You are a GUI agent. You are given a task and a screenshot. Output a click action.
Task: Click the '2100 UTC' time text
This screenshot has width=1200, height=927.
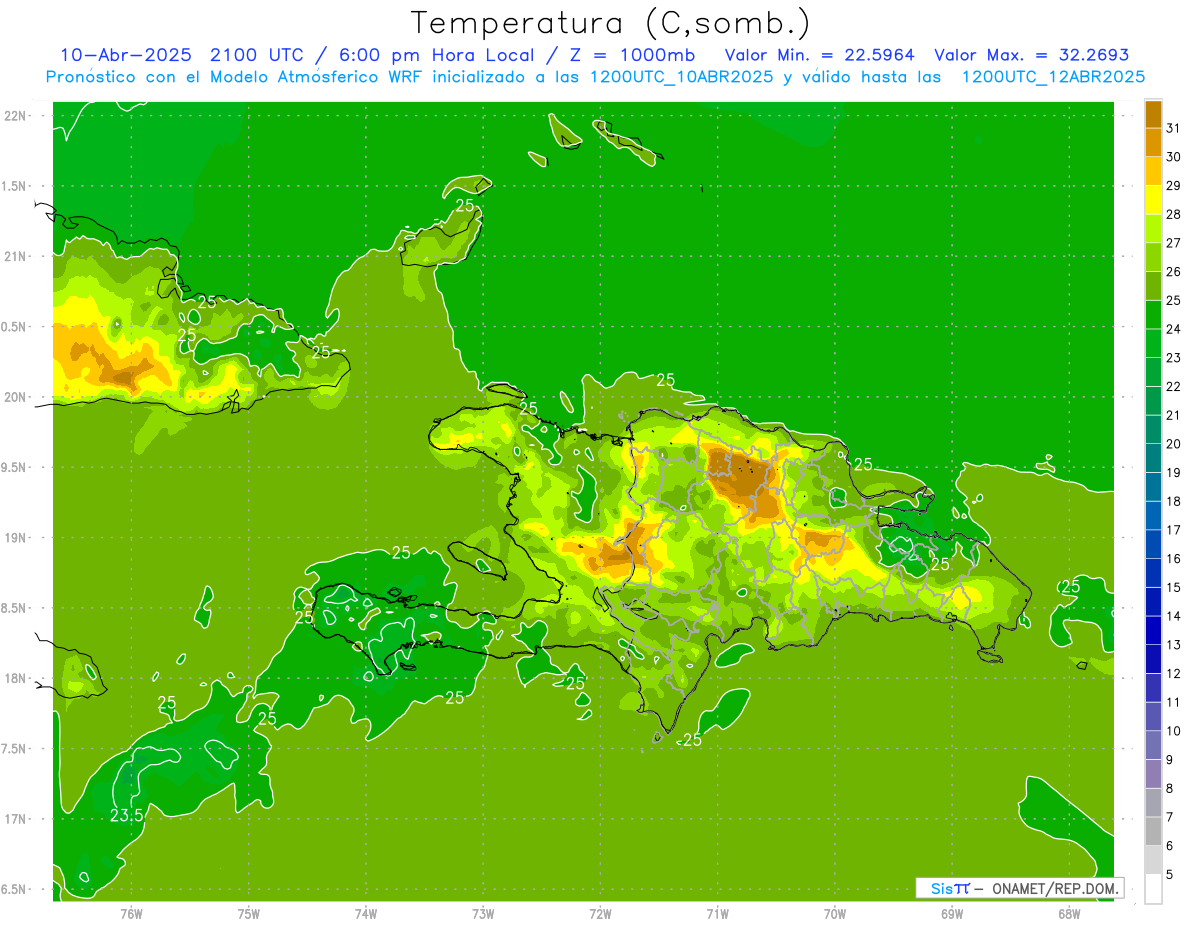coord(259,55)
